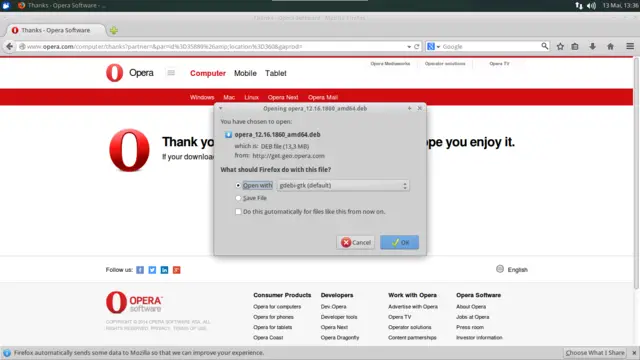Follow Opera on Google Plus icon
This screenshot has height=360, width=640.
click(176, 270)
